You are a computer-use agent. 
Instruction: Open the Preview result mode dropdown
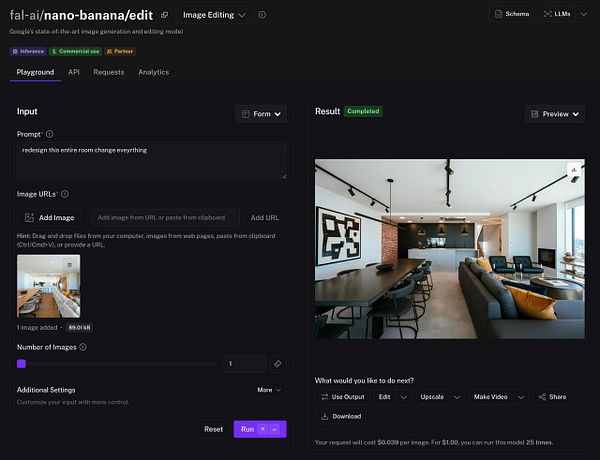[555, 114]
